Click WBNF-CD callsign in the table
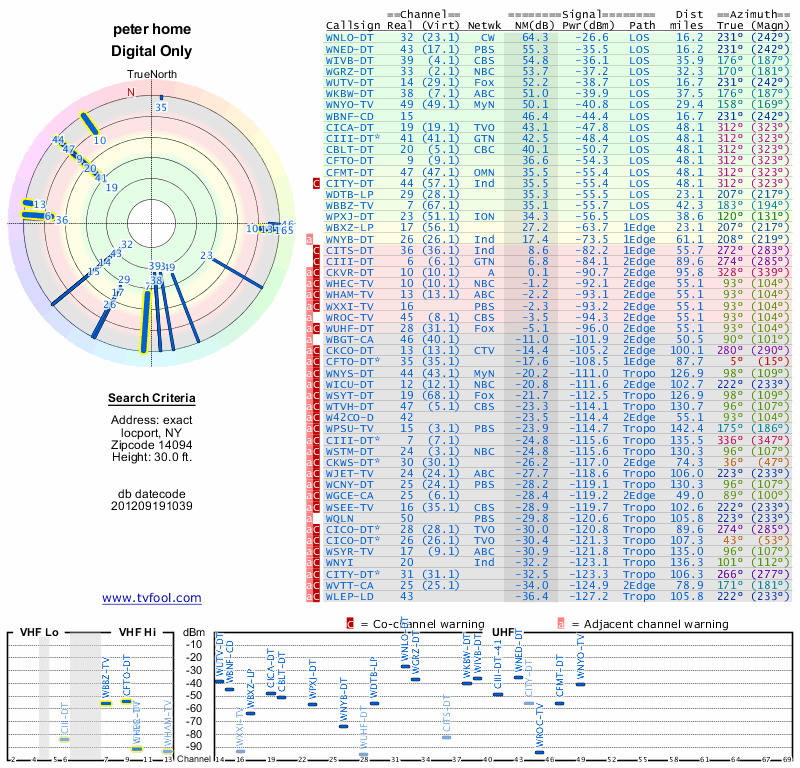 point(349,116)
